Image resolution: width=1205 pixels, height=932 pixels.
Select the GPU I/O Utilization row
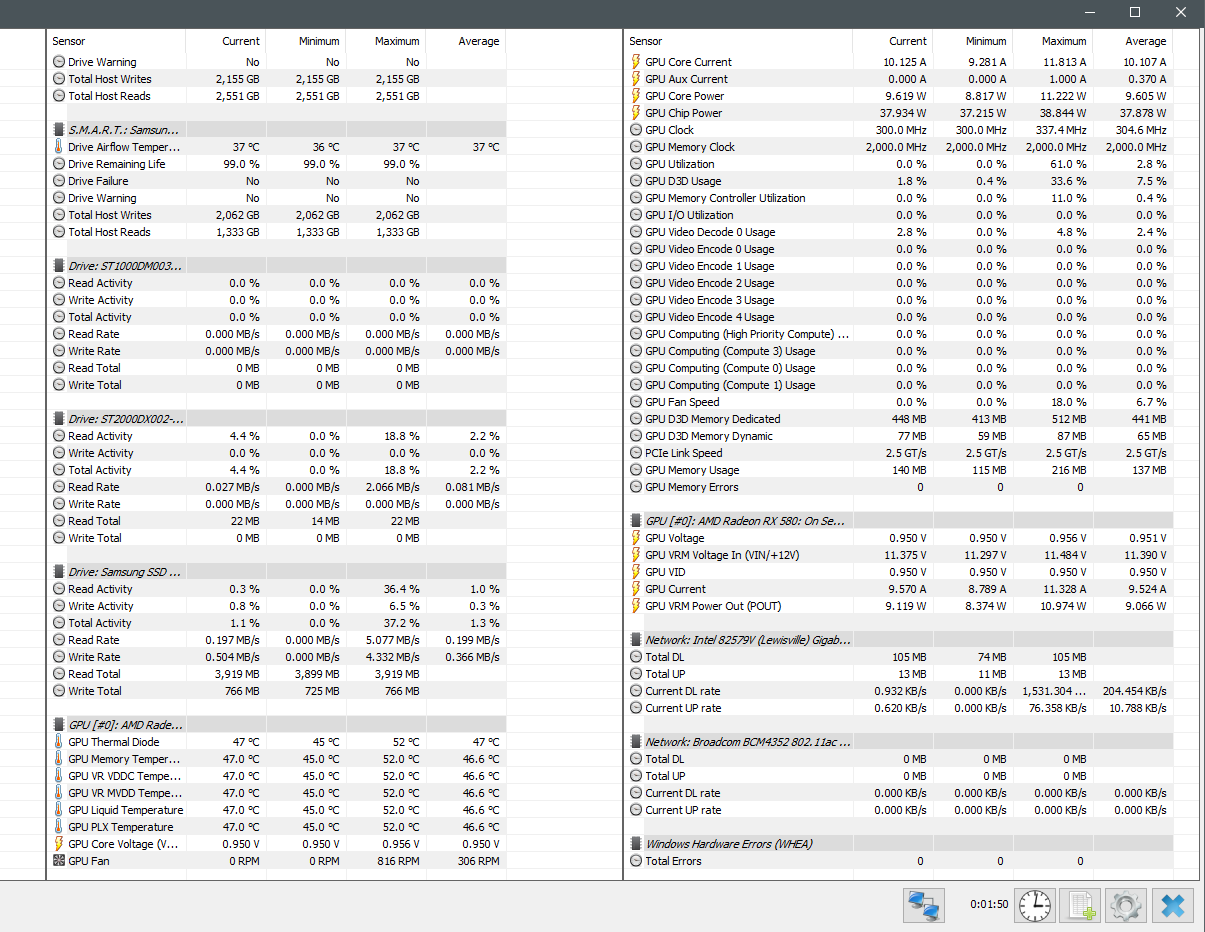click(x=899, y=215)
